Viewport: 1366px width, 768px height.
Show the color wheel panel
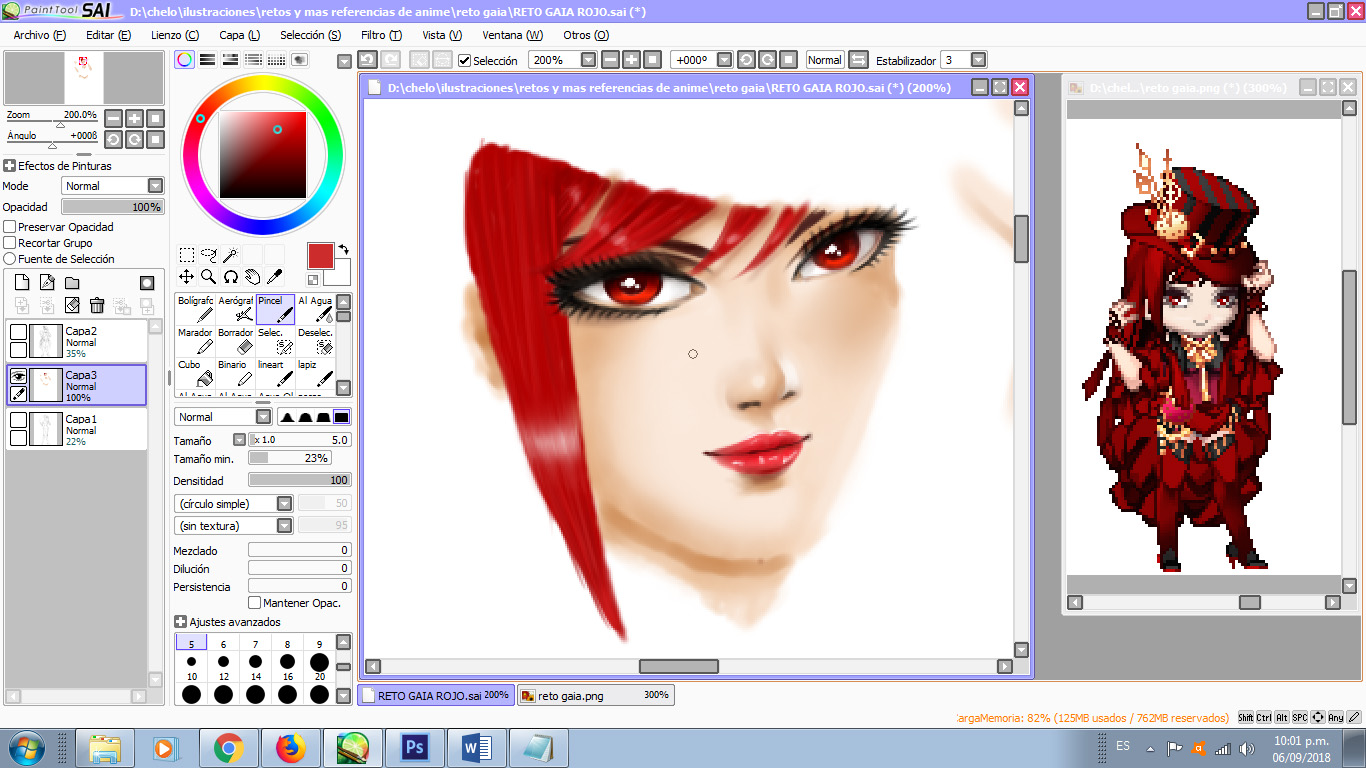[185, 60]
